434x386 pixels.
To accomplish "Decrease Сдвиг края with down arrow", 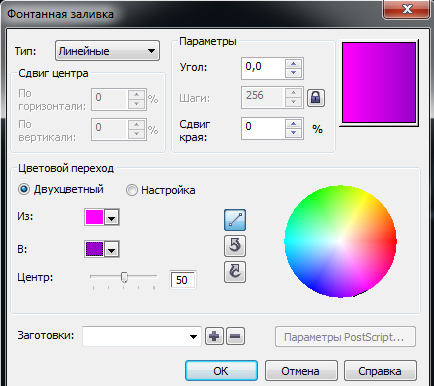I will [293, 132].
